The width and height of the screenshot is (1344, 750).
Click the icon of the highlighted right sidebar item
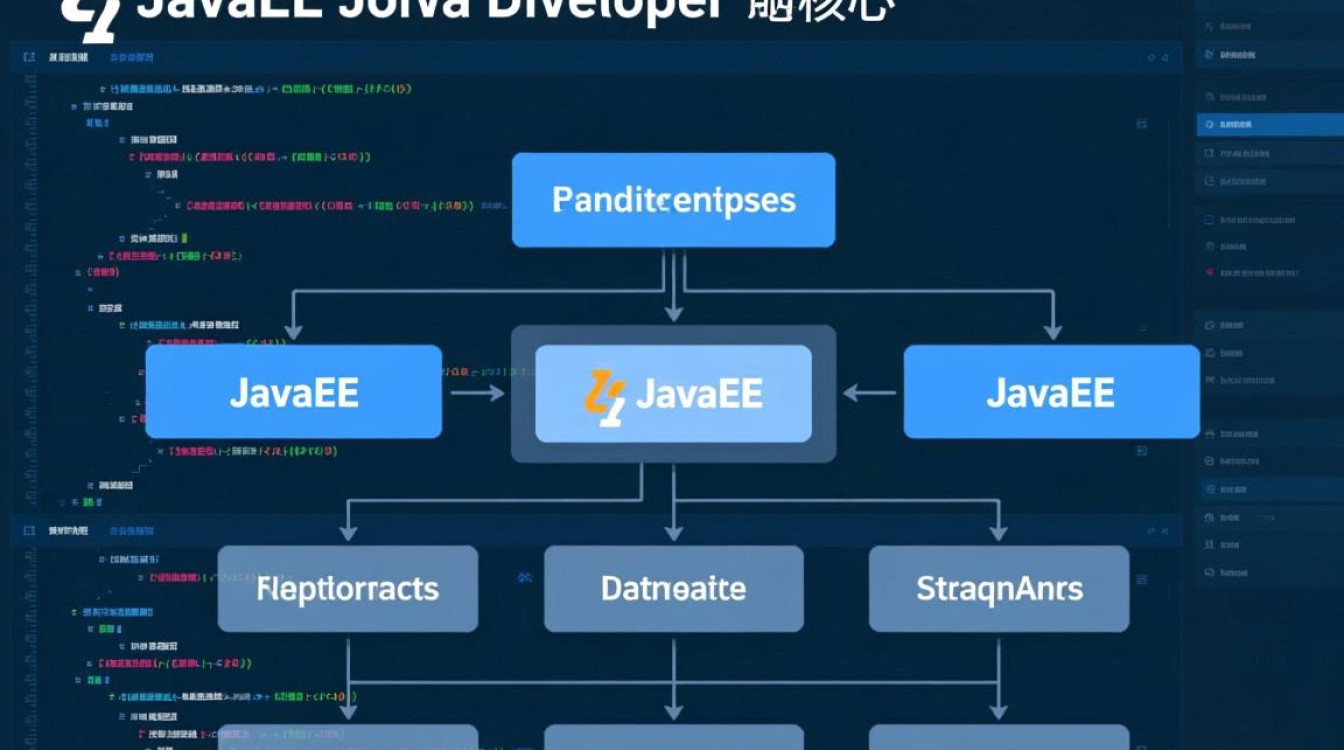click(x=1209, y=125)
